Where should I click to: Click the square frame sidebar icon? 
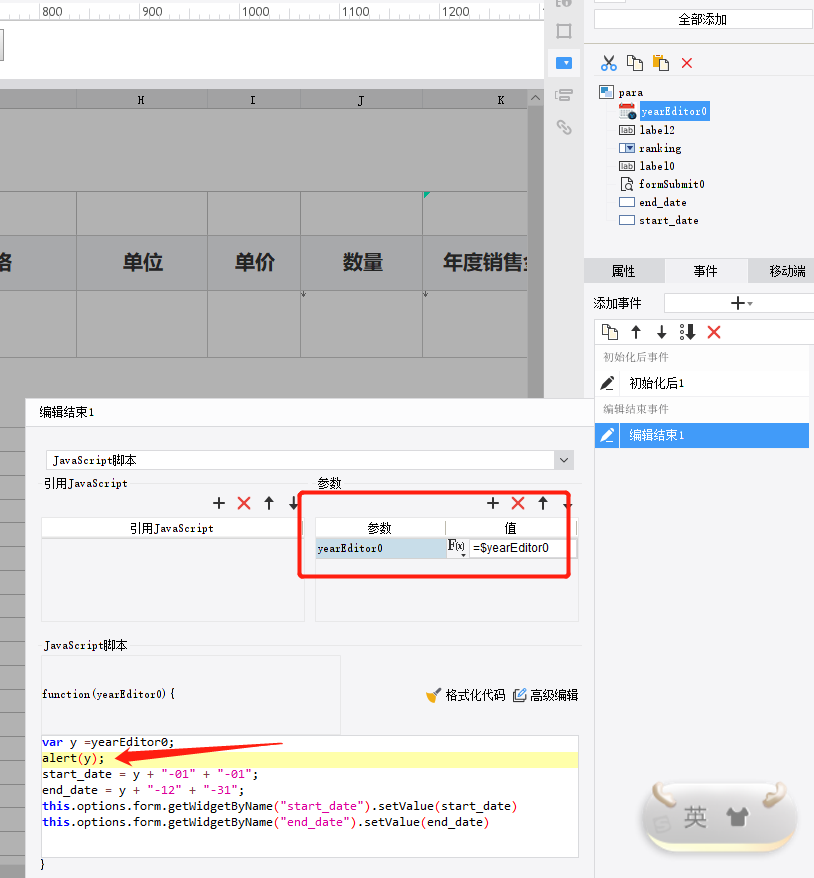pyautogui.click(x=564, y=31)
